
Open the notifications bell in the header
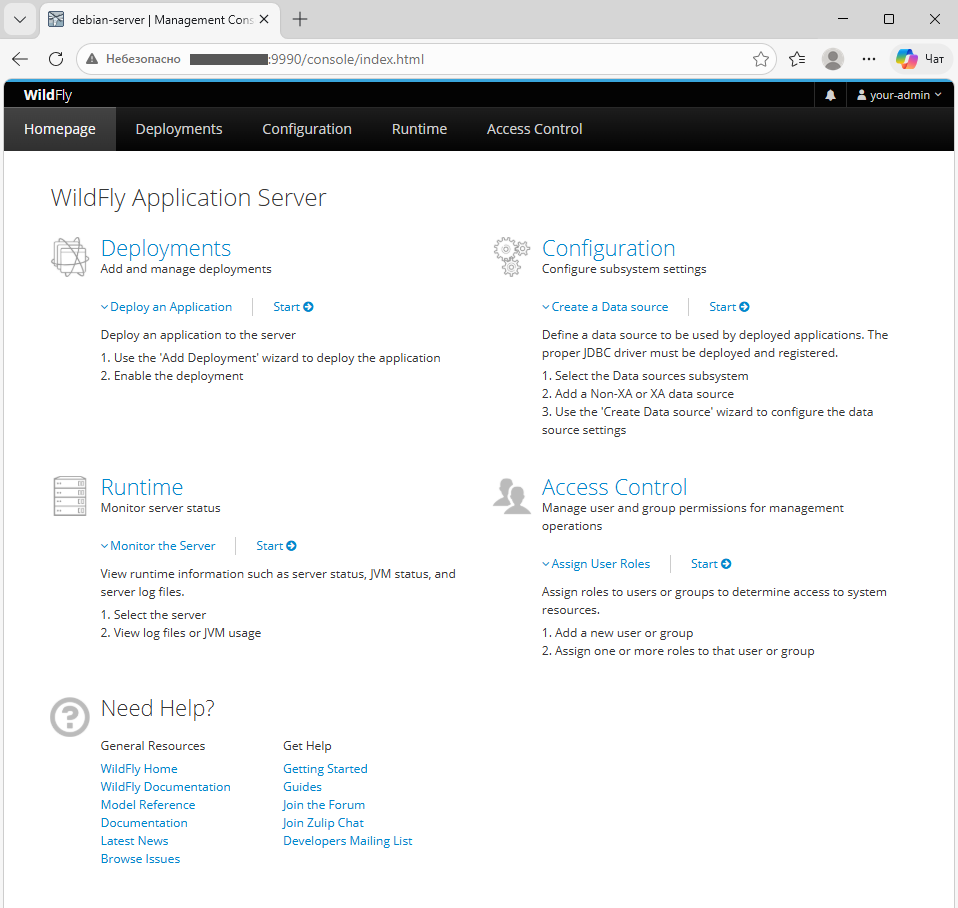point(831,94)
